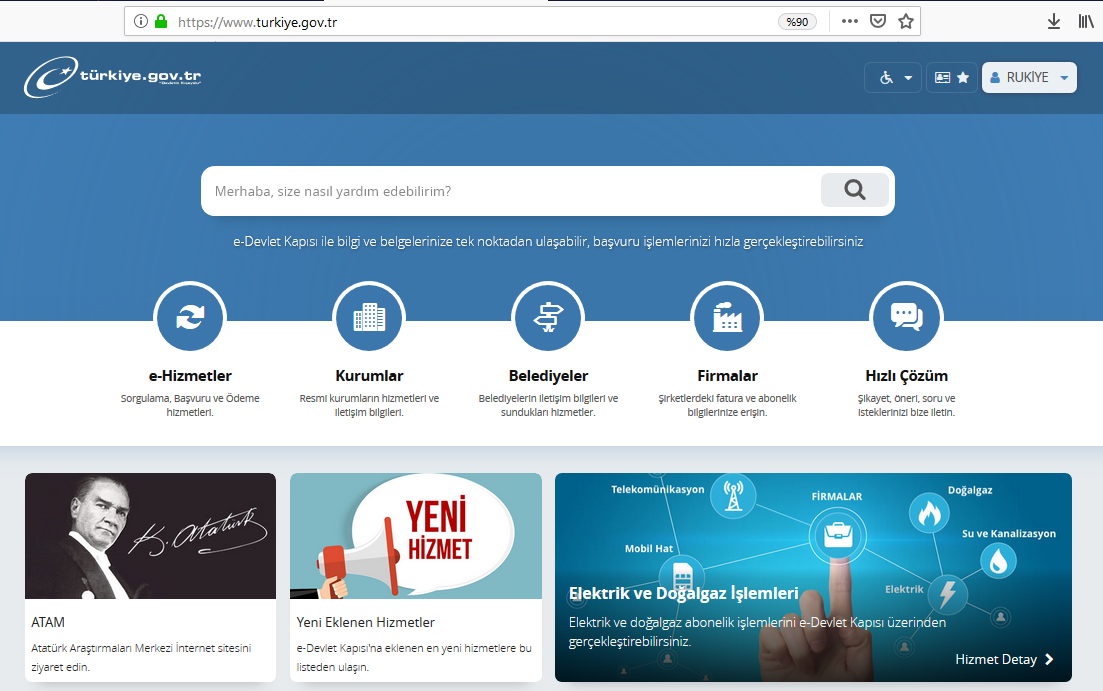This screenshot has width=1103, height=691.
Task: Open the Kurumlar building icon
Action: click(x=369, y=317)
